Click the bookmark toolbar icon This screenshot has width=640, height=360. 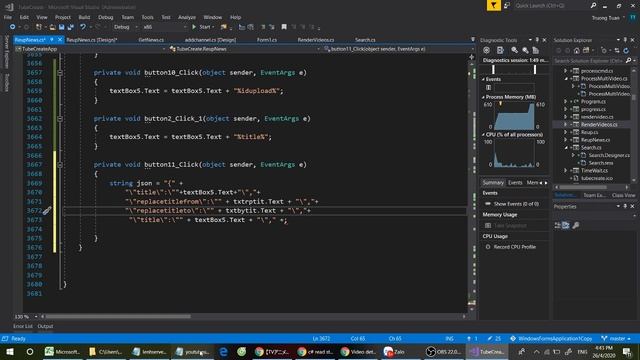pos(284,27)
